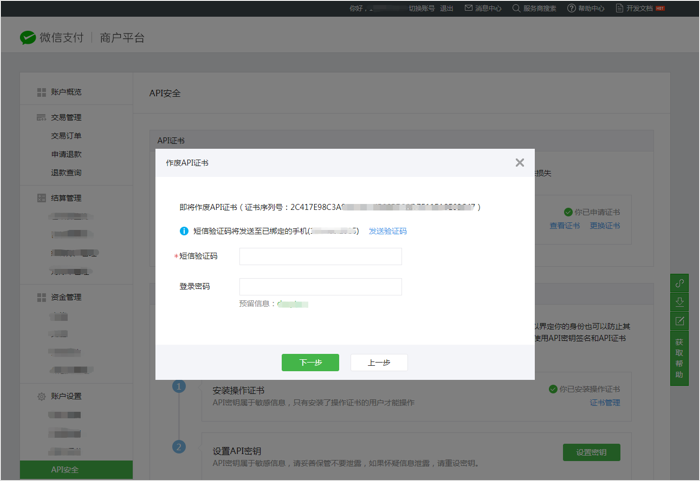Viewport: 700px width, 481px height.
Task: Click 获取帮助 on the floating side panel
Action: point(679,358)
